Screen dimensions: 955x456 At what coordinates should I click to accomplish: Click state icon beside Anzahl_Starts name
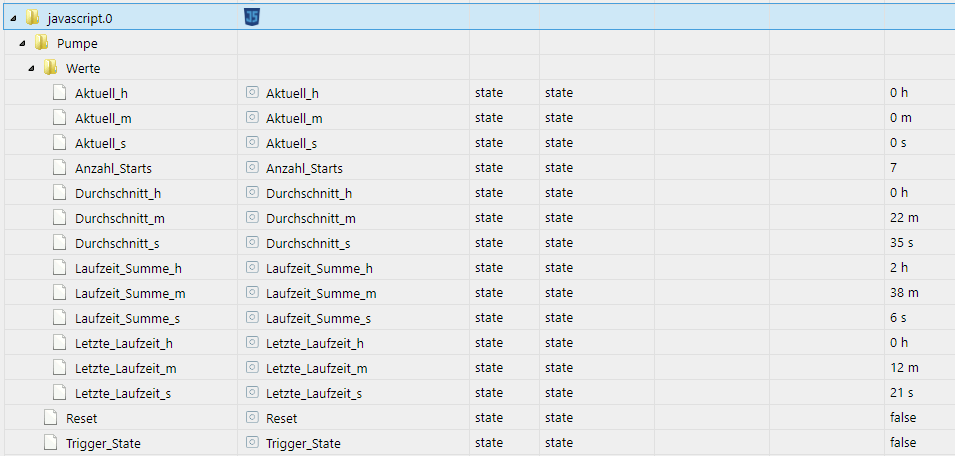252,168
